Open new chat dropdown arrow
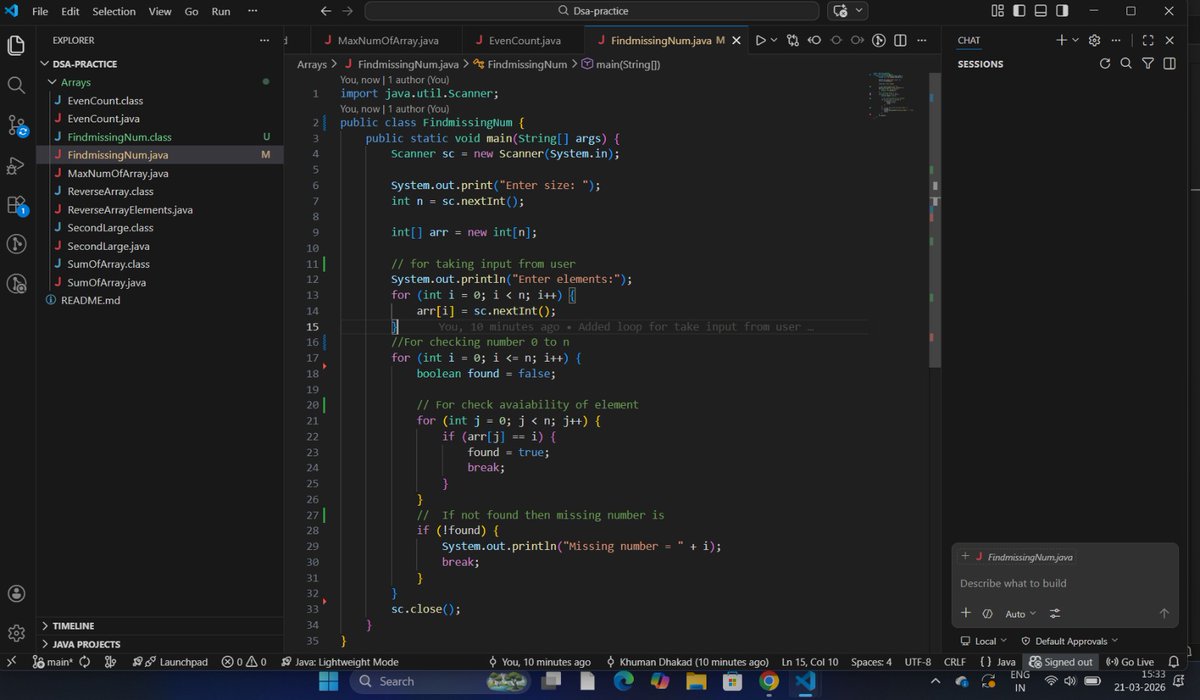 pos(1076,40)
